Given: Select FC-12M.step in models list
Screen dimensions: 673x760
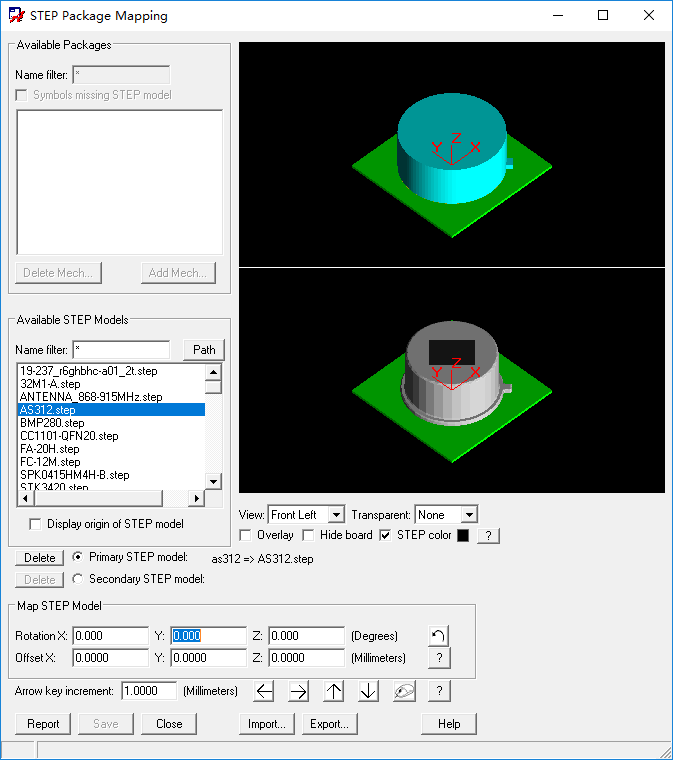Looking at the screenshot, I should click(111, 462).
